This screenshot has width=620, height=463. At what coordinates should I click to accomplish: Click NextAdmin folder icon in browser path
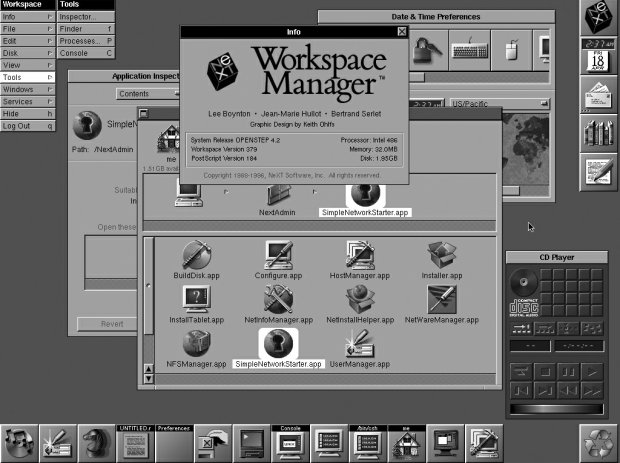coord(278,195)
